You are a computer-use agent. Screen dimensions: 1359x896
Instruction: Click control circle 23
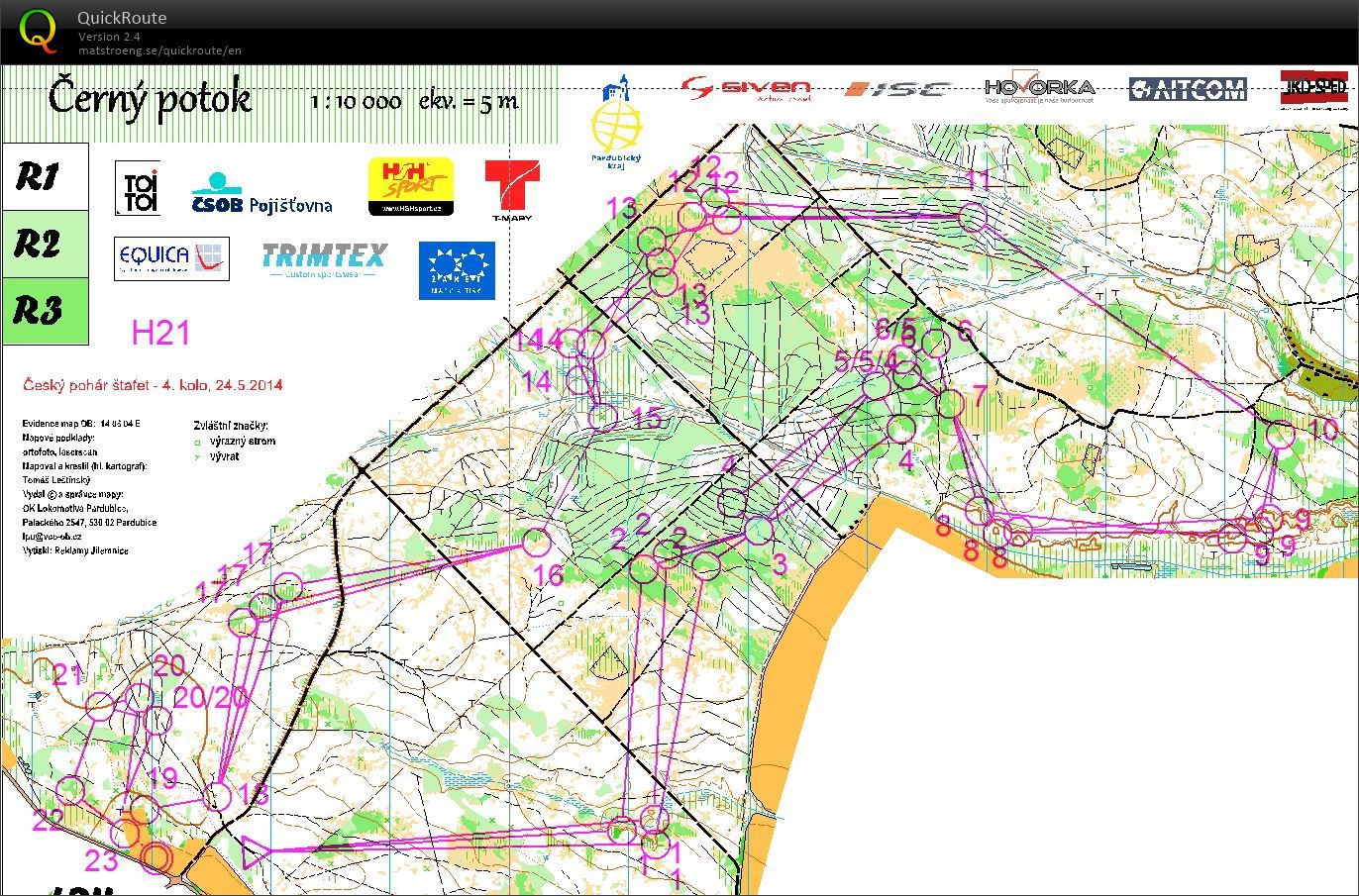124,833
